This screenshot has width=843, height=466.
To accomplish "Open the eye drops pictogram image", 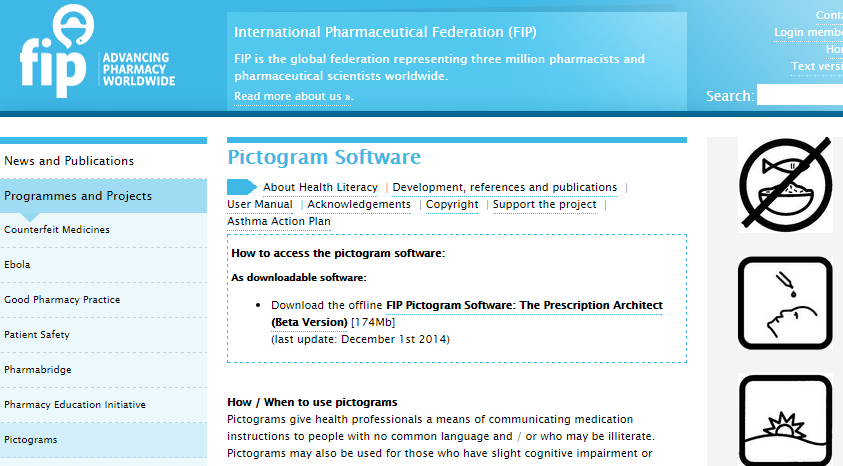I will click(x=785, y=303).
